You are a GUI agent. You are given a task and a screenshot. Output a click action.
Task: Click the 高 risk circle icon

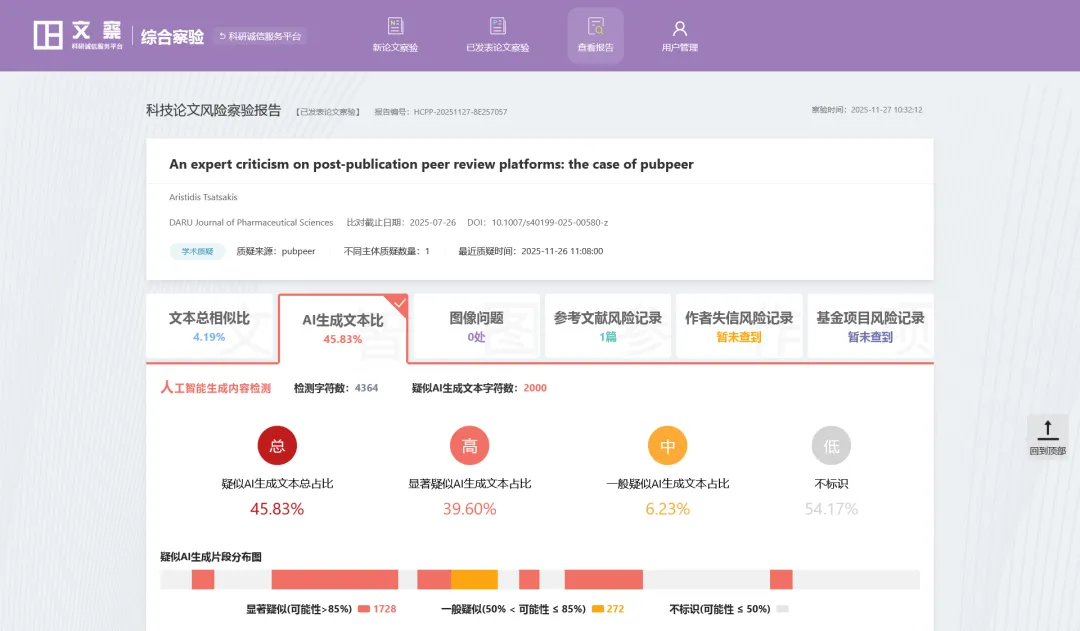(x=469, y=445)
